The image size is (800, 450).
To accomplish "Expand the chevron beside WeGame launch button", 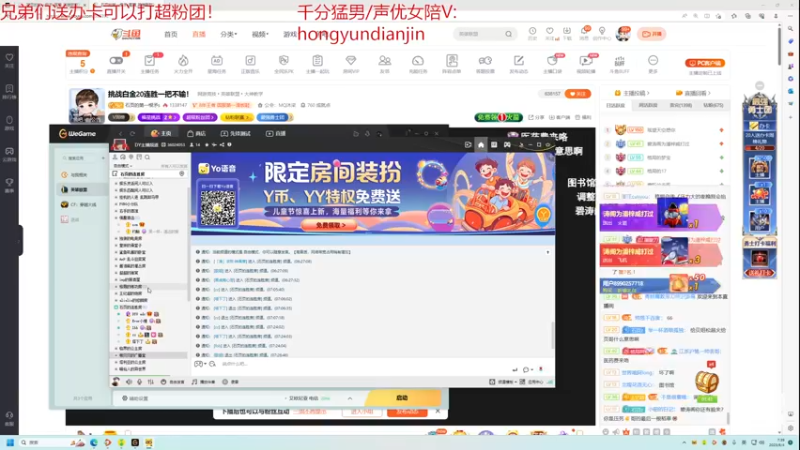I will pyautogui.click(x=349, y=398).
